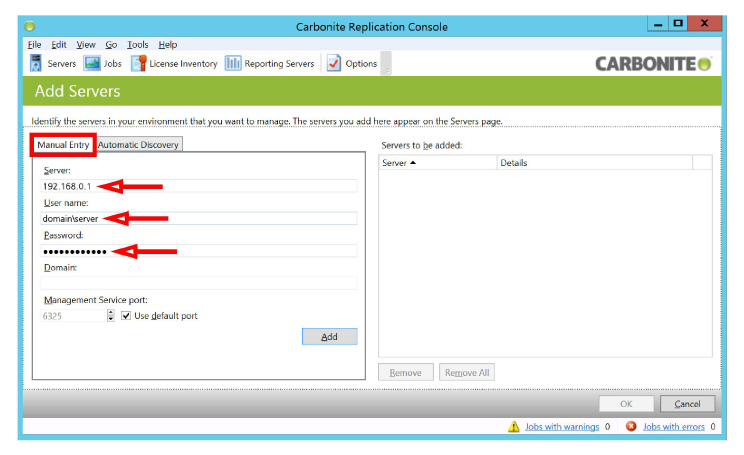
Task: Toggle the Use default port checkbox
Action: pos(126,316)
